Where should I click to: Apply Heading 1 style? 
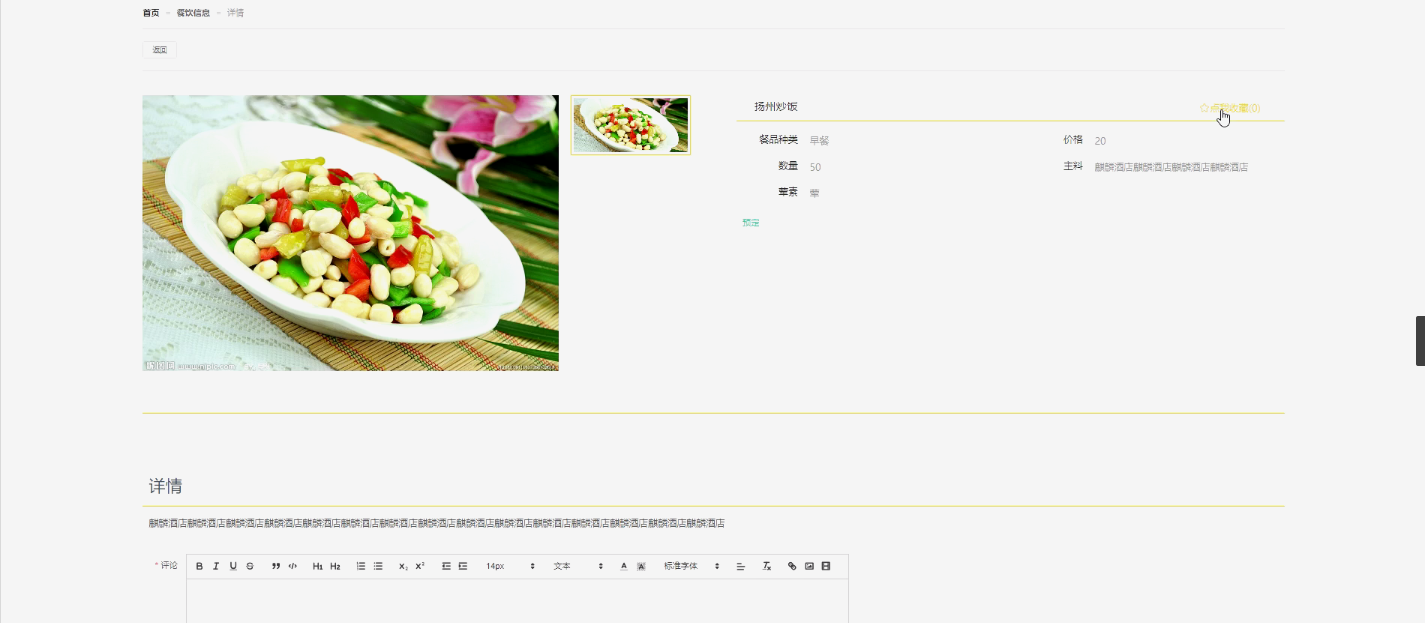coord(318,566)
